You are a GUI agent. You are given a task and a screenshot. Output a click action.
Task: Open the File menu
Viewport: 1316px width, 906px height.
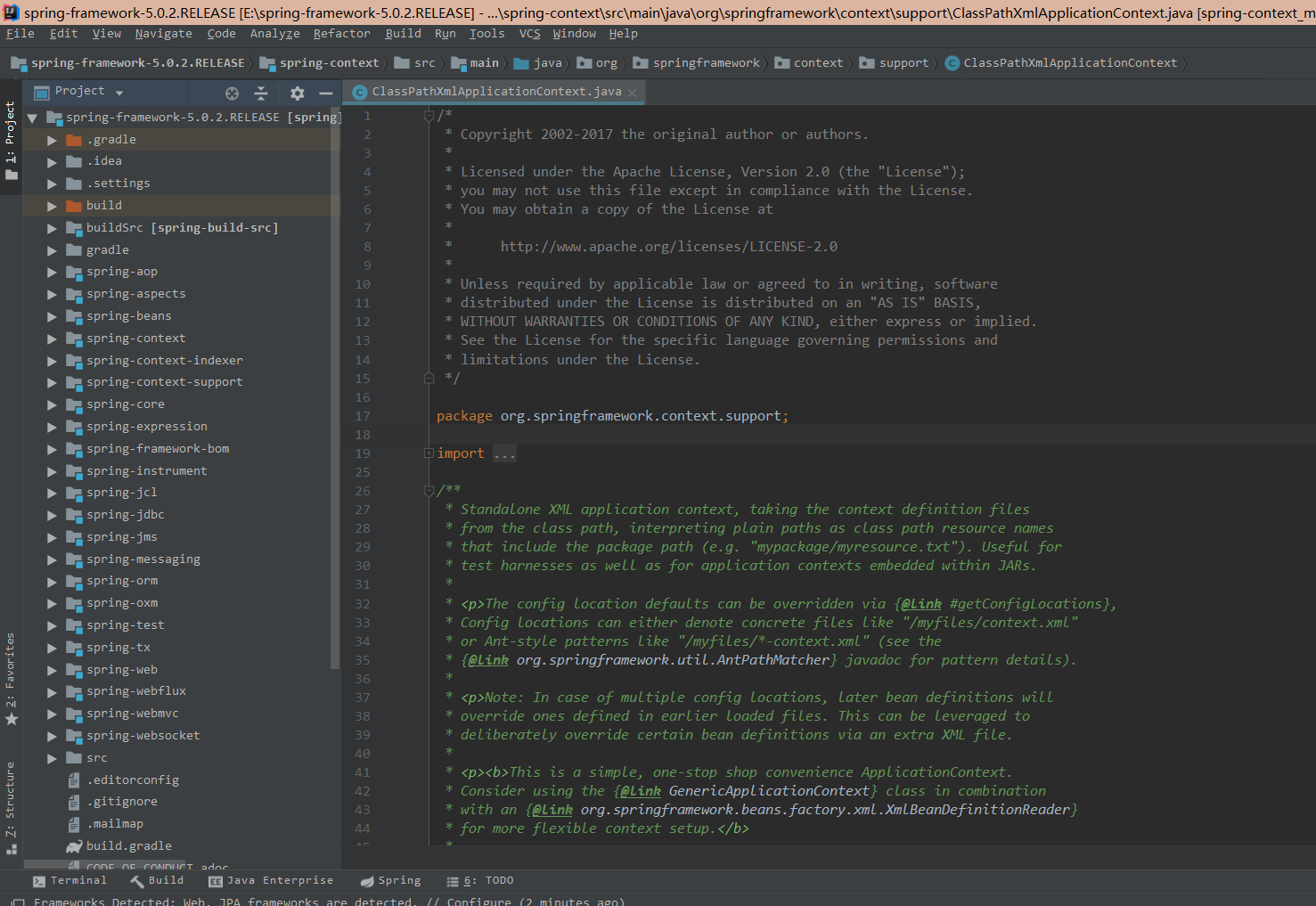(20, 34)
